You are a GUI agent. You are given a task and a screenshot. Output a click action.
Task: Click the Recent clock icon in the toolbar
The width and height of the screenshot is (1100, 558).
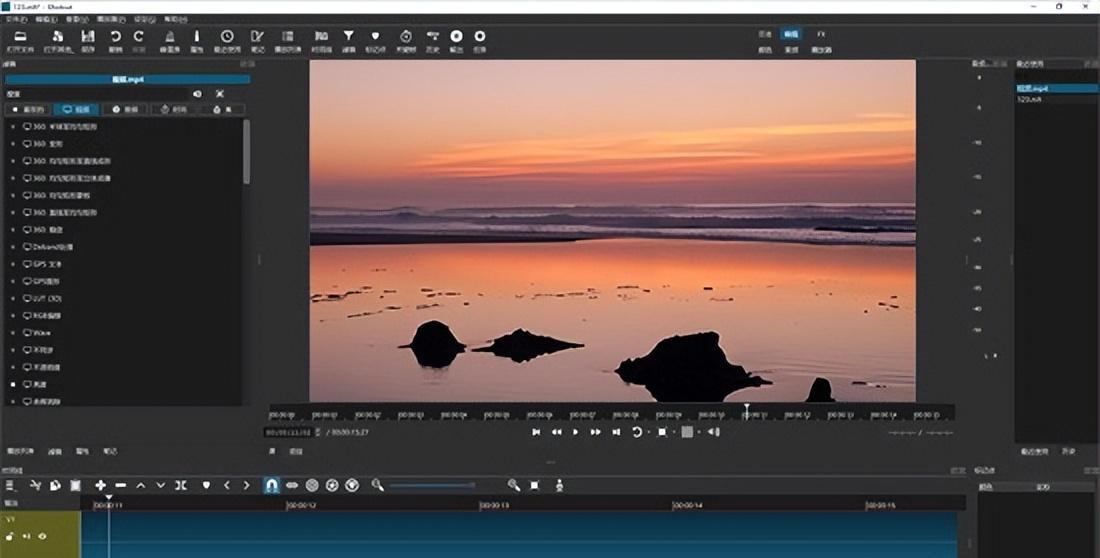(x=227, y=37)
